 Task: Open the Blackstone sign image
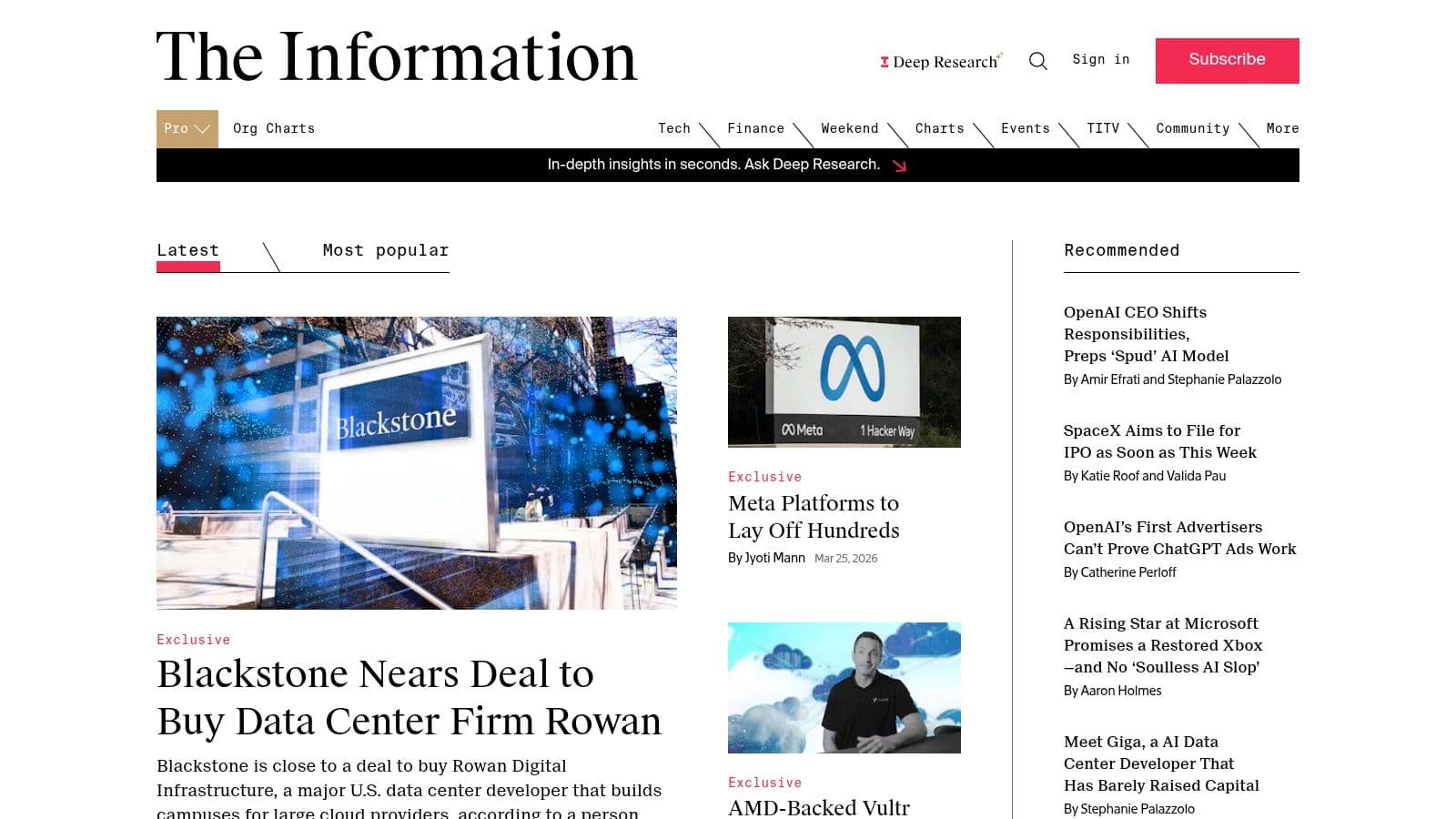pos(417,463)
